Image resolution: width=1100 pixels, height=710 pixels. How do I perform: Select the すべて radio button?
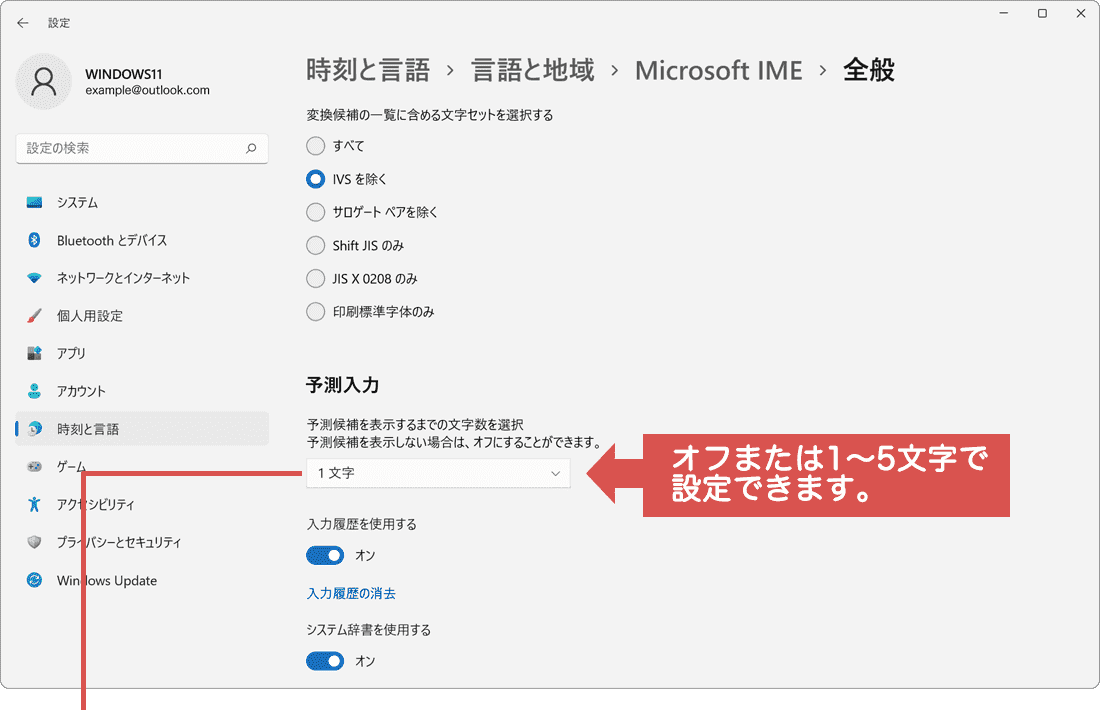(x=315, y=146)
